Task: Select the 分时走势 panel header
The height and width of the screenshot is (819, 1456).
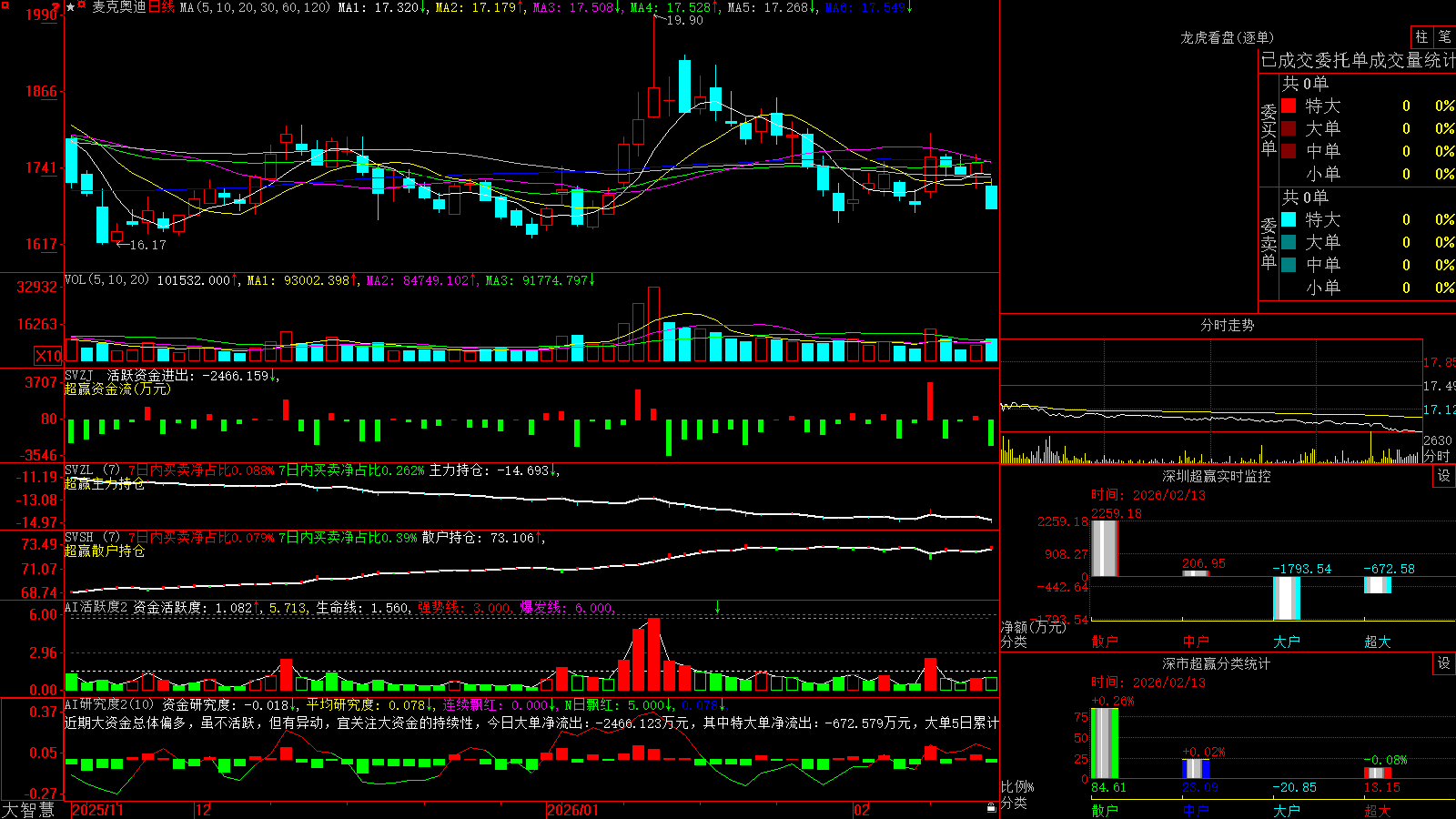Action: 1227,325
